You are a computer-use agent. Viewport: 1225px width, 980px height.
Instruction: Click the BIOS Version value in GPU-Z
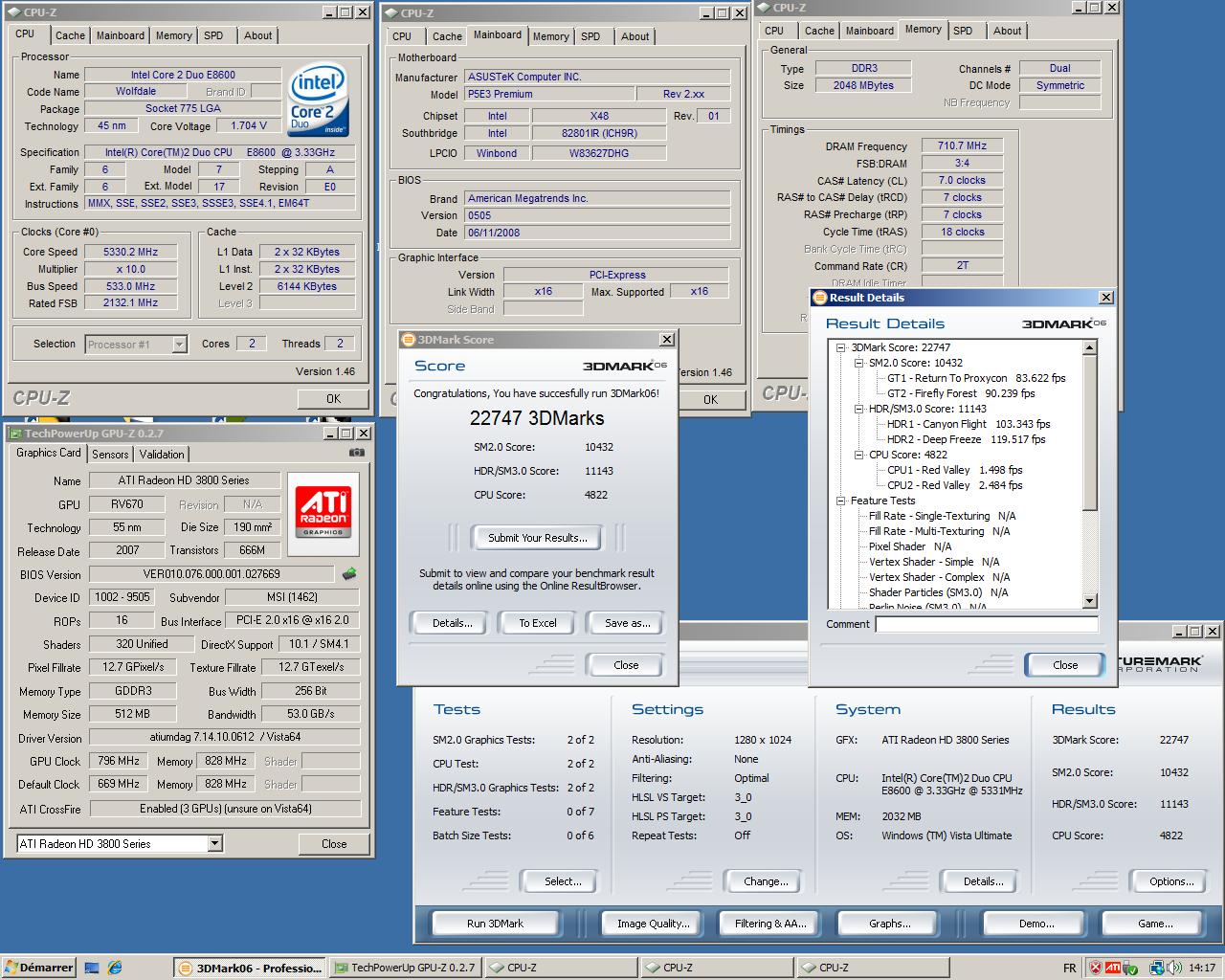pyautogui.click(x=213, y=574)
